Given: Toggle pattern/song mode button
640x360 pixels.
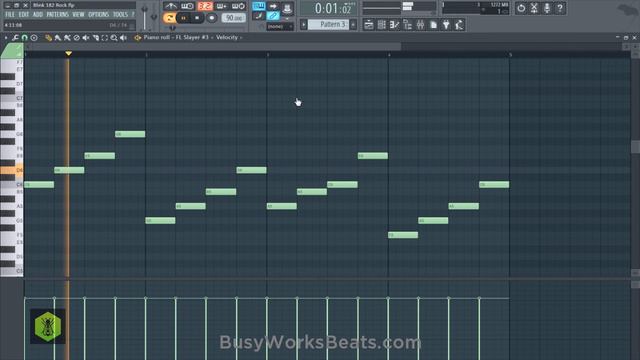Looking at the screenshot, I should click(x=169, y=18).
